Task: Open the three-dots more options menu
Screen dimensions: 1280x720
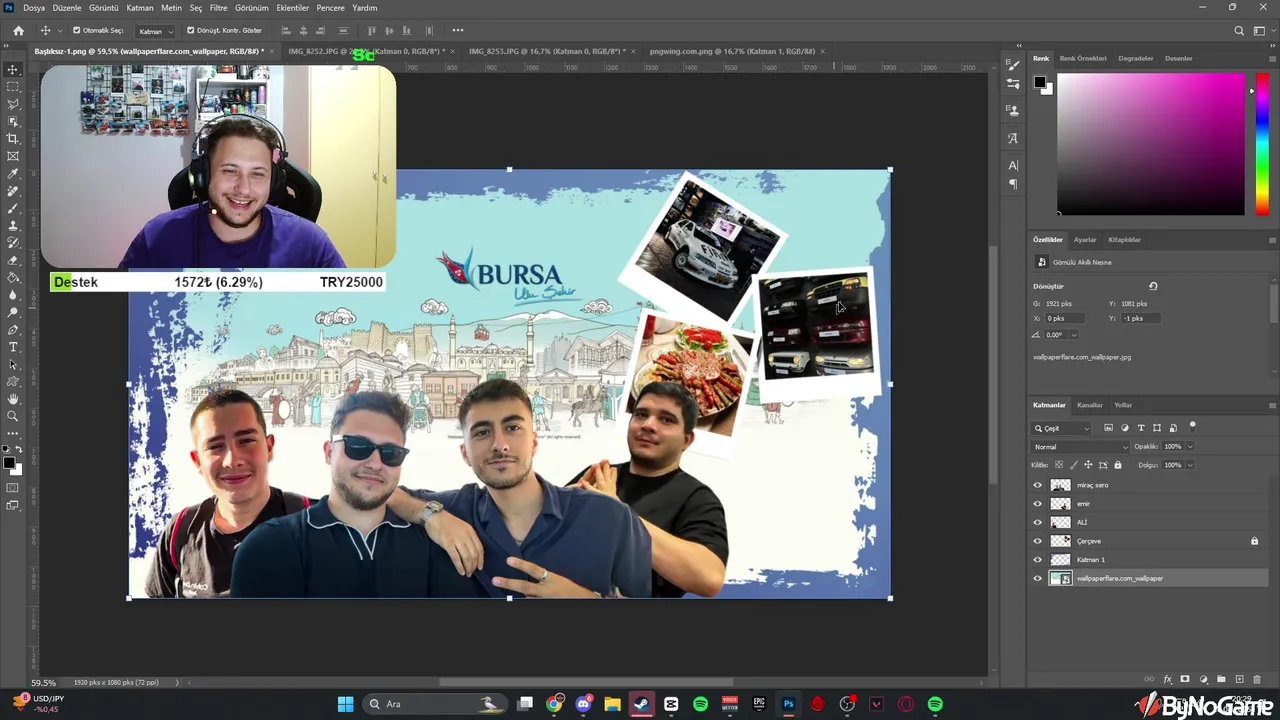Action: (x=458, y=31)
